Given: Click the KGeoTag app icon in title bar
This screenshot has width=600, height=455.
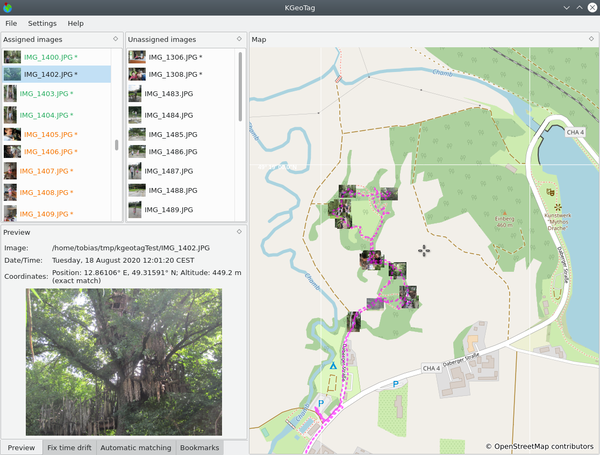Looking at the screenshot, I should (x=11, y=7).
